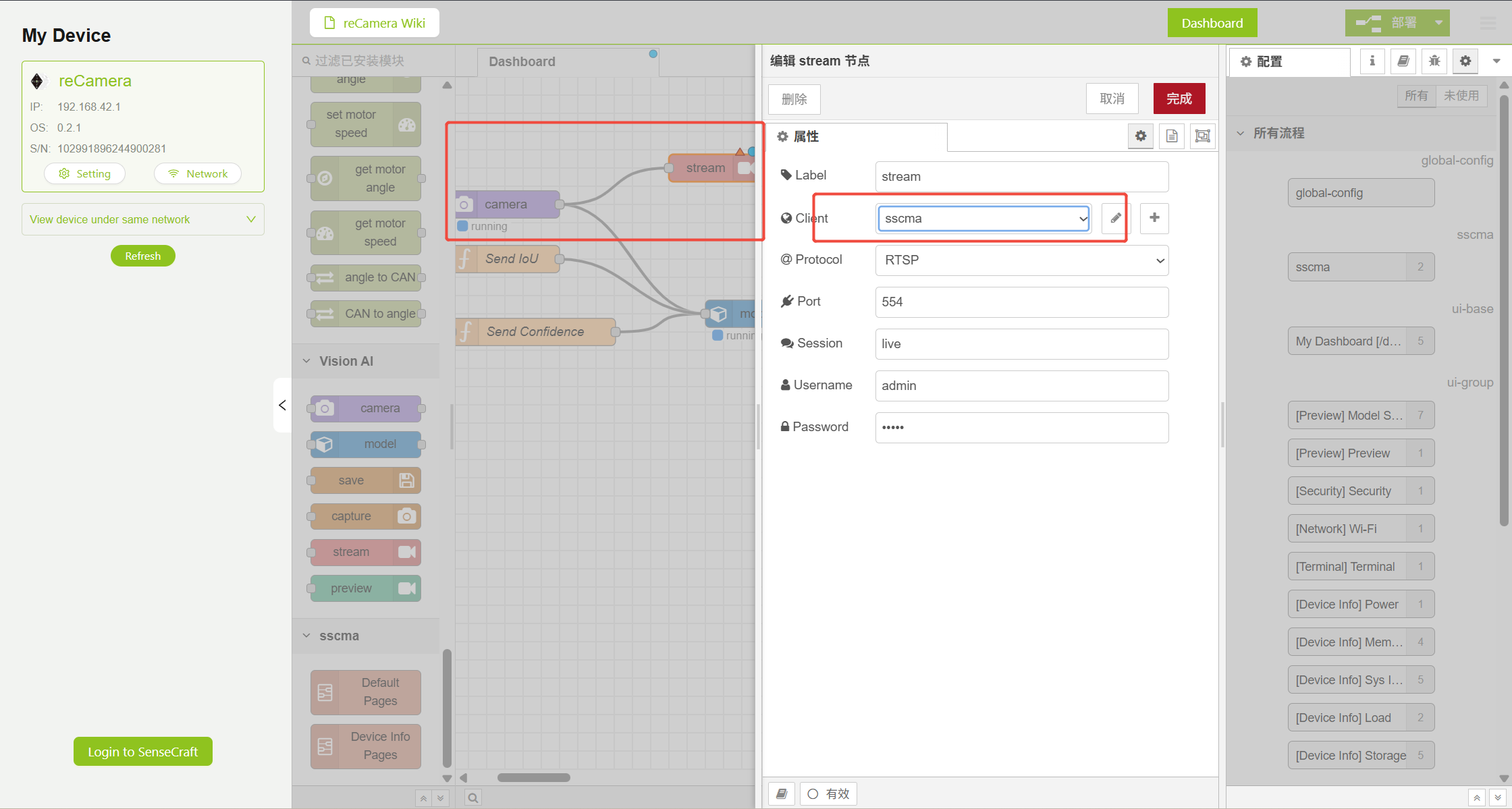
Task: Click the Port input field
Action: (1021, 302)
